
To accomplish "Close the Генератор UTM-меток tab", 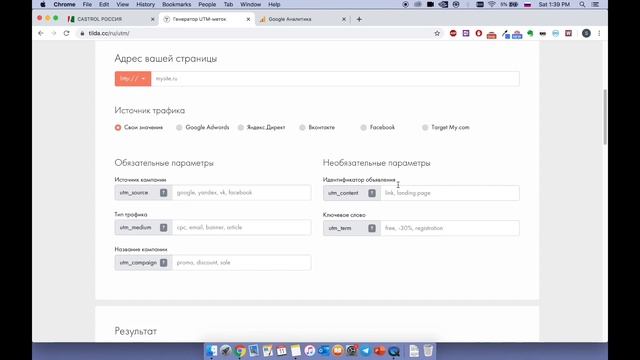I will [248, 19].
